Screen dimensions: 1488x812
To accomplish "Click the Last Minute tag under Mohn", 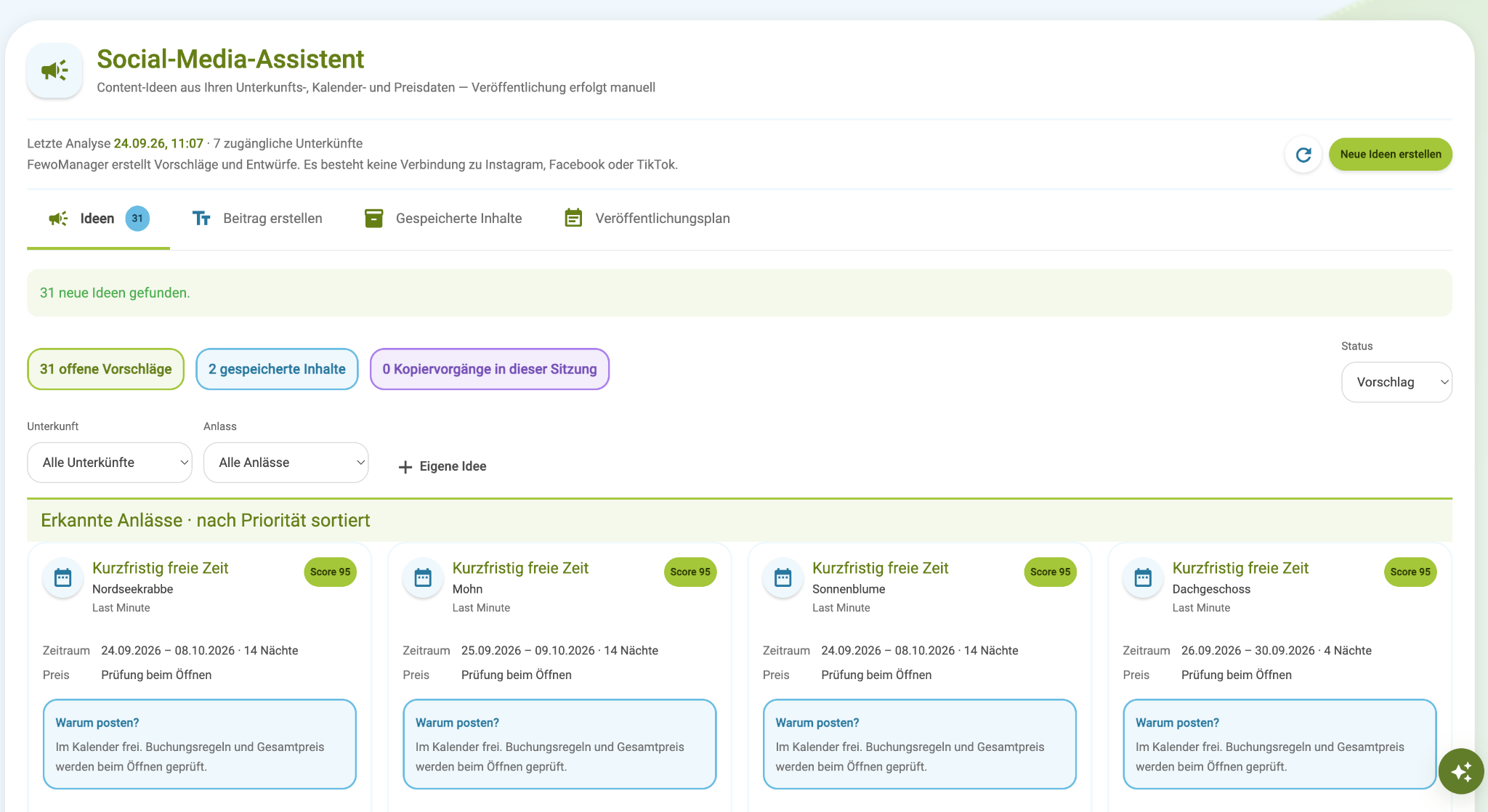I will point(481,608).
